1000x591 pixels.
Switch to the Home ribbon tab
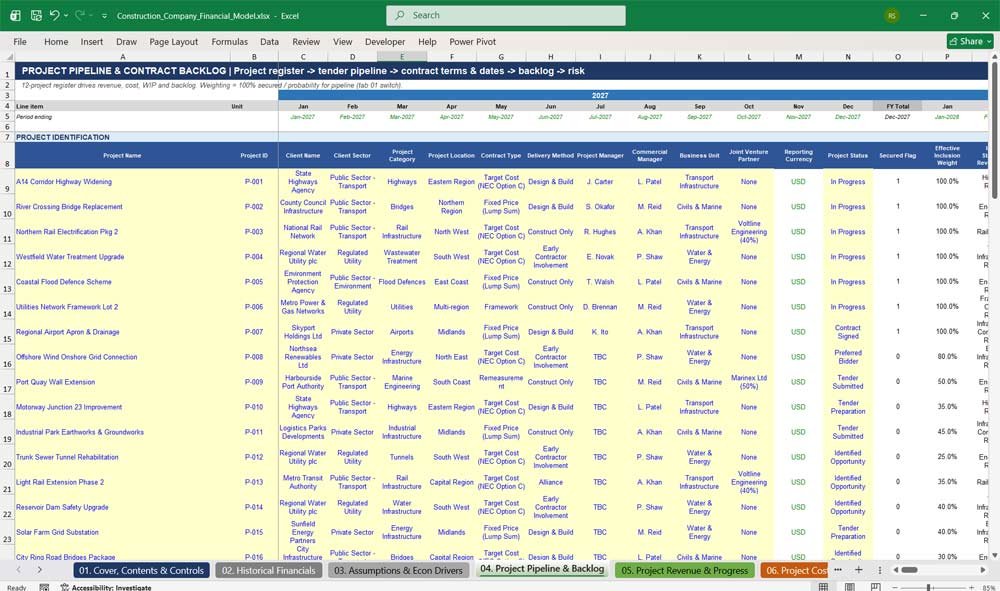56,41
